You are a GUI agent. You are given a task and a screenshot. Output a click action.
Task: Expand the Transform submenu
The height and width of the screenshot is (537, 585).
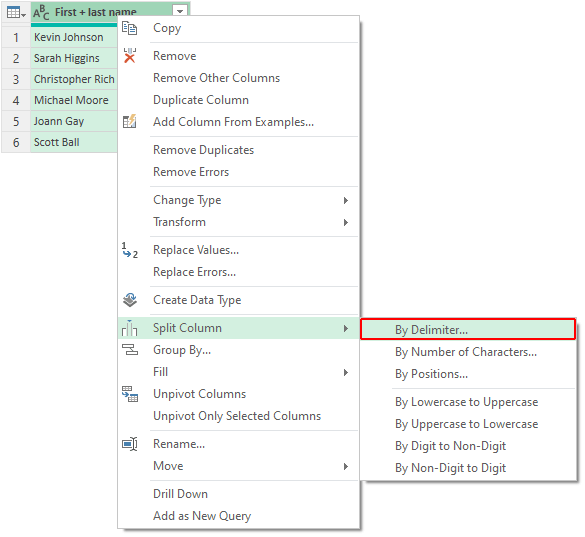click(x=346, y=222)
